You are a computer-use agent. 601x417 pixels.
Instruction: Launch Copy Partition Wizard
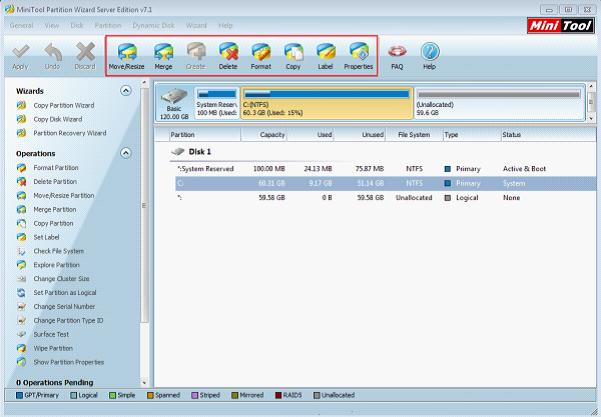click(64, 105)
